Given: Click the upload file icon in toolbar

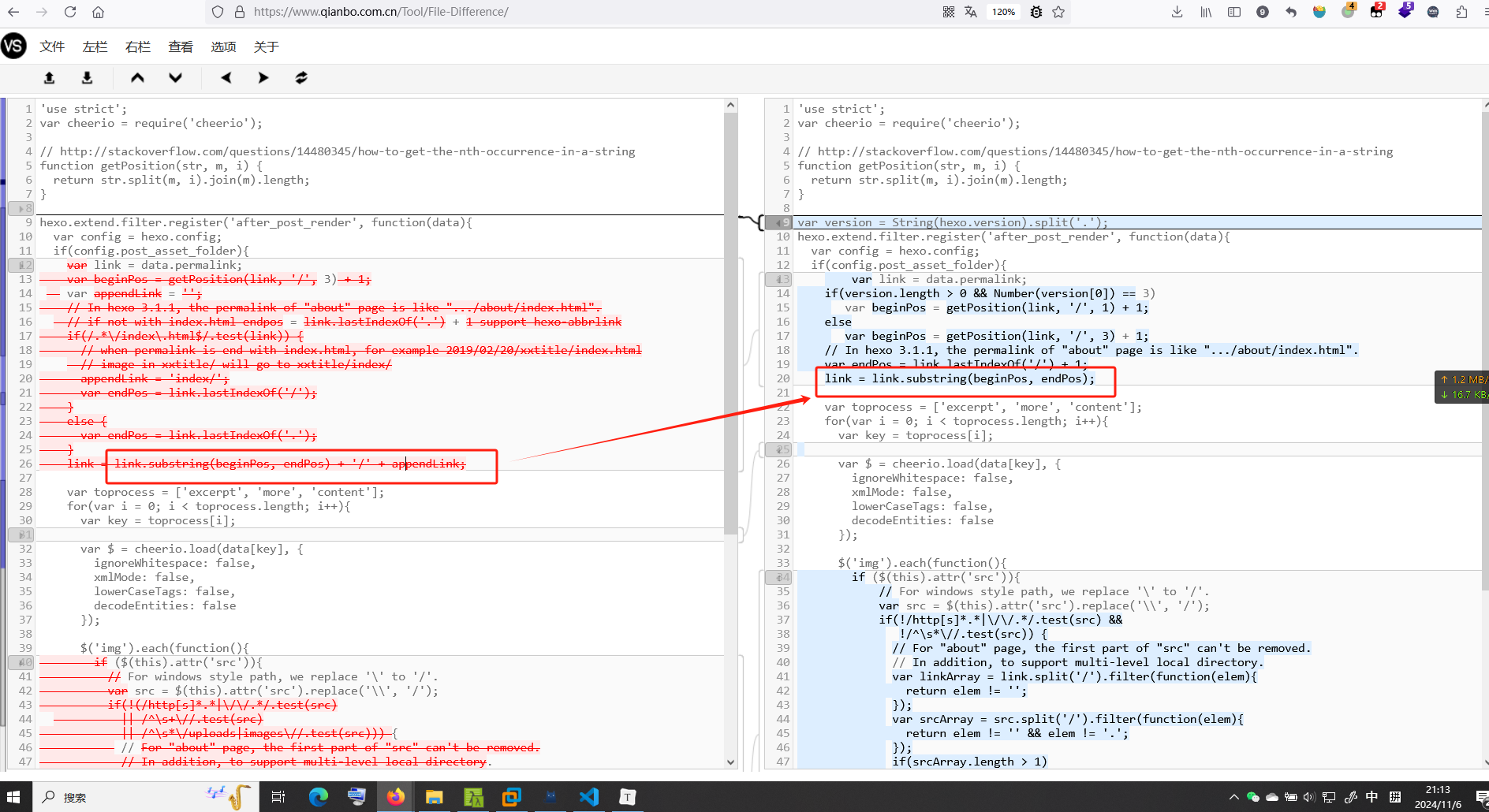Looking at the screenshot, I should click(x=49, y=78).
